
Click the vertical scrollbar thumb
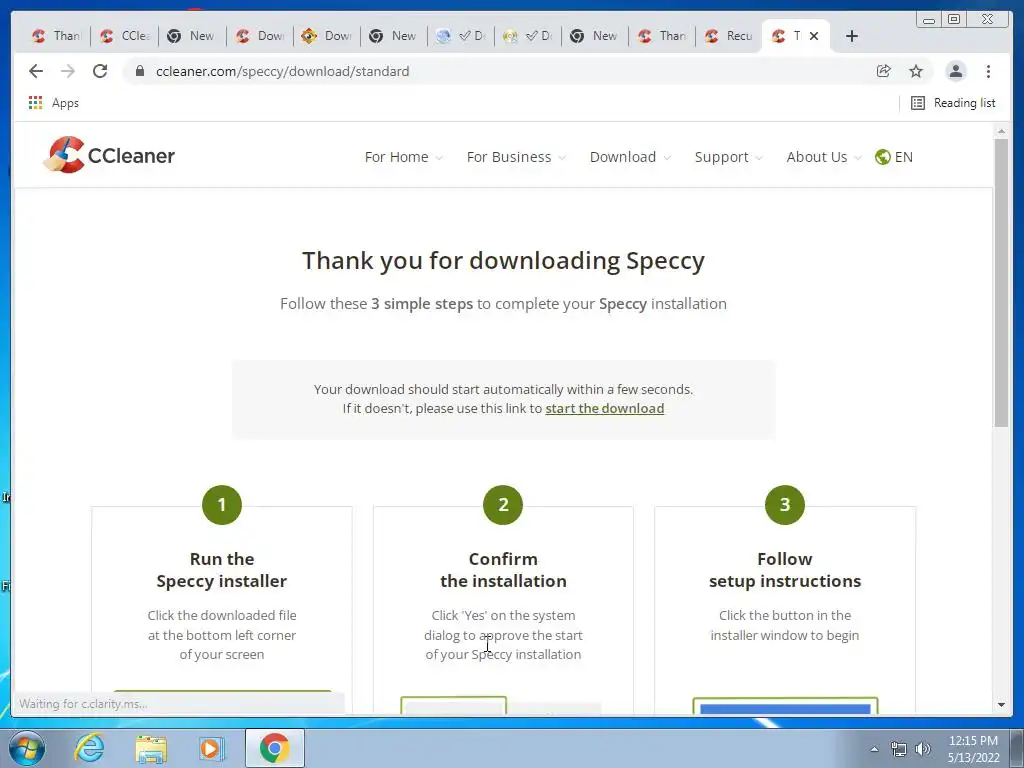click(x=1001, y=283)
